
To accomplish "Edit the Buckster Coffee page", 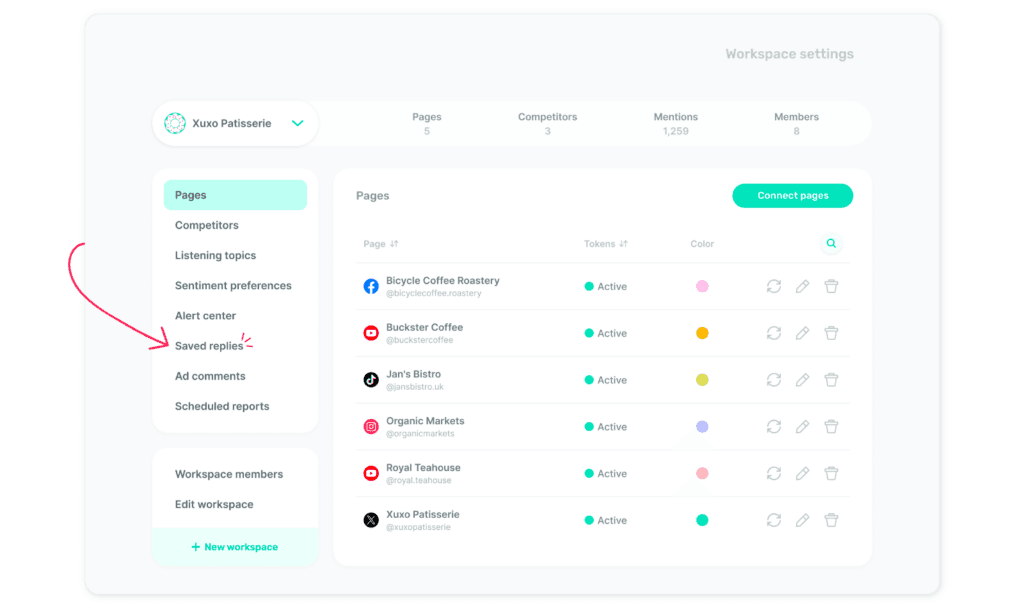I will [x=803, y=333].
